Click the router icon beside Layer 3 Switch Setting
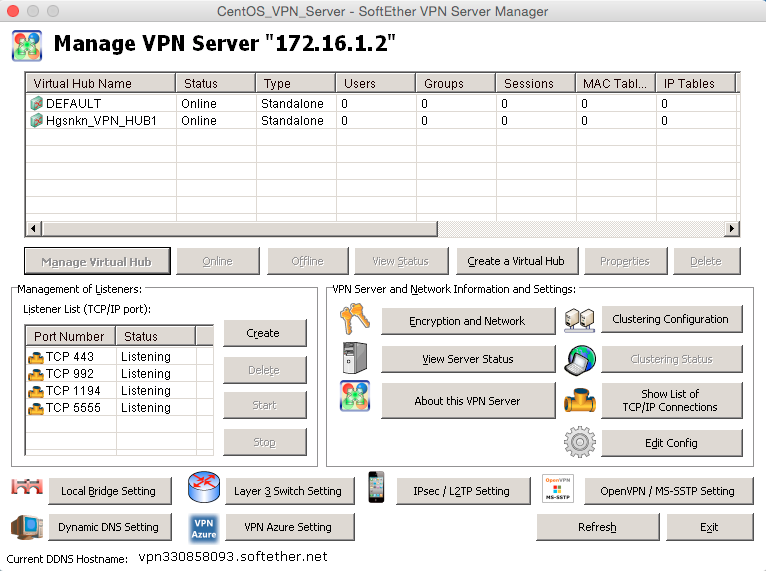The height and width of the screenshot is (571, 766). coord(204,487)
